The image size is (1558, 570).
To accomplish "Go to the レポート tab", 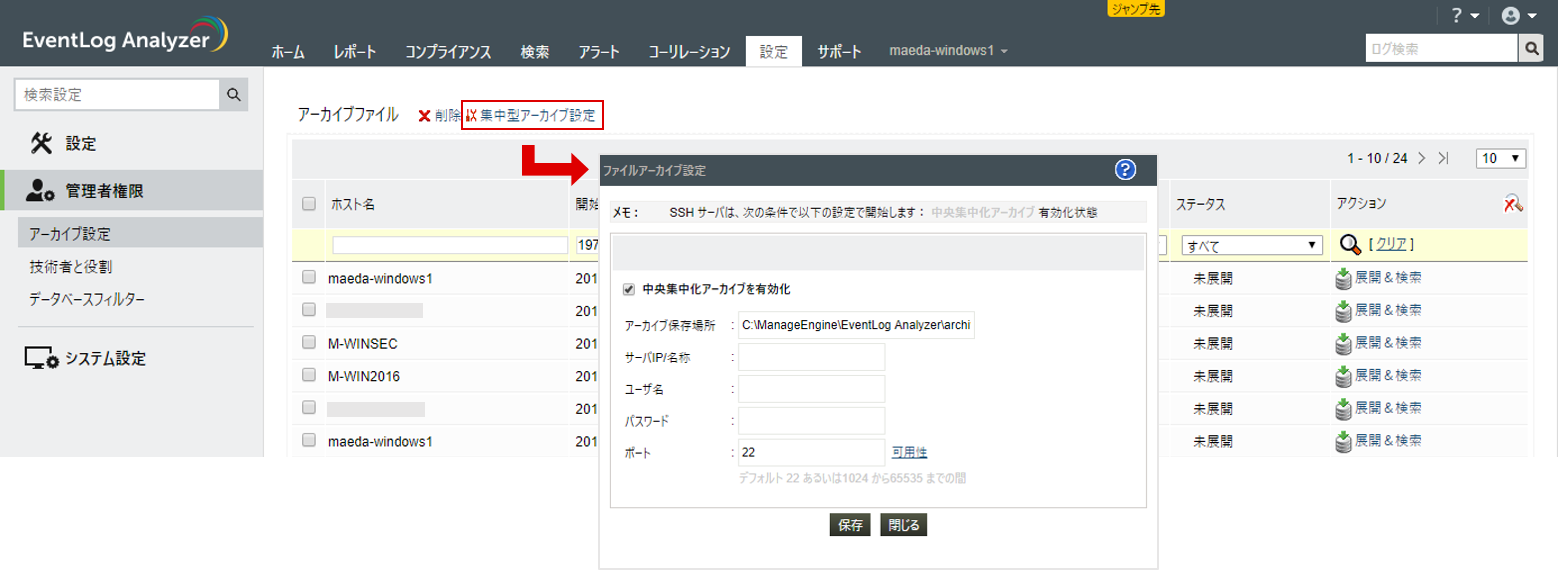I will point(355,52).
